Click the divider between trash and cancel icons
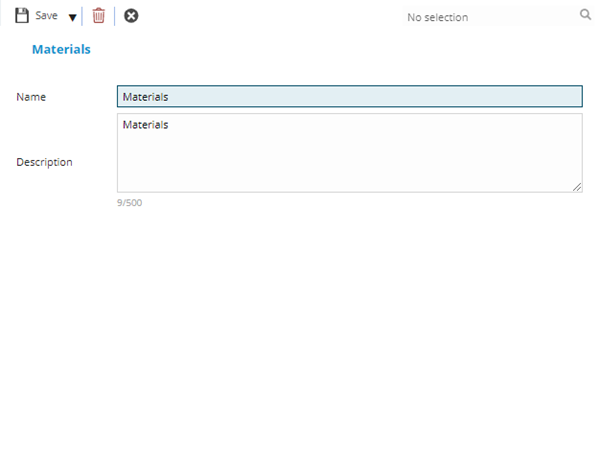600x461 pixels. [x=114, y=16]
